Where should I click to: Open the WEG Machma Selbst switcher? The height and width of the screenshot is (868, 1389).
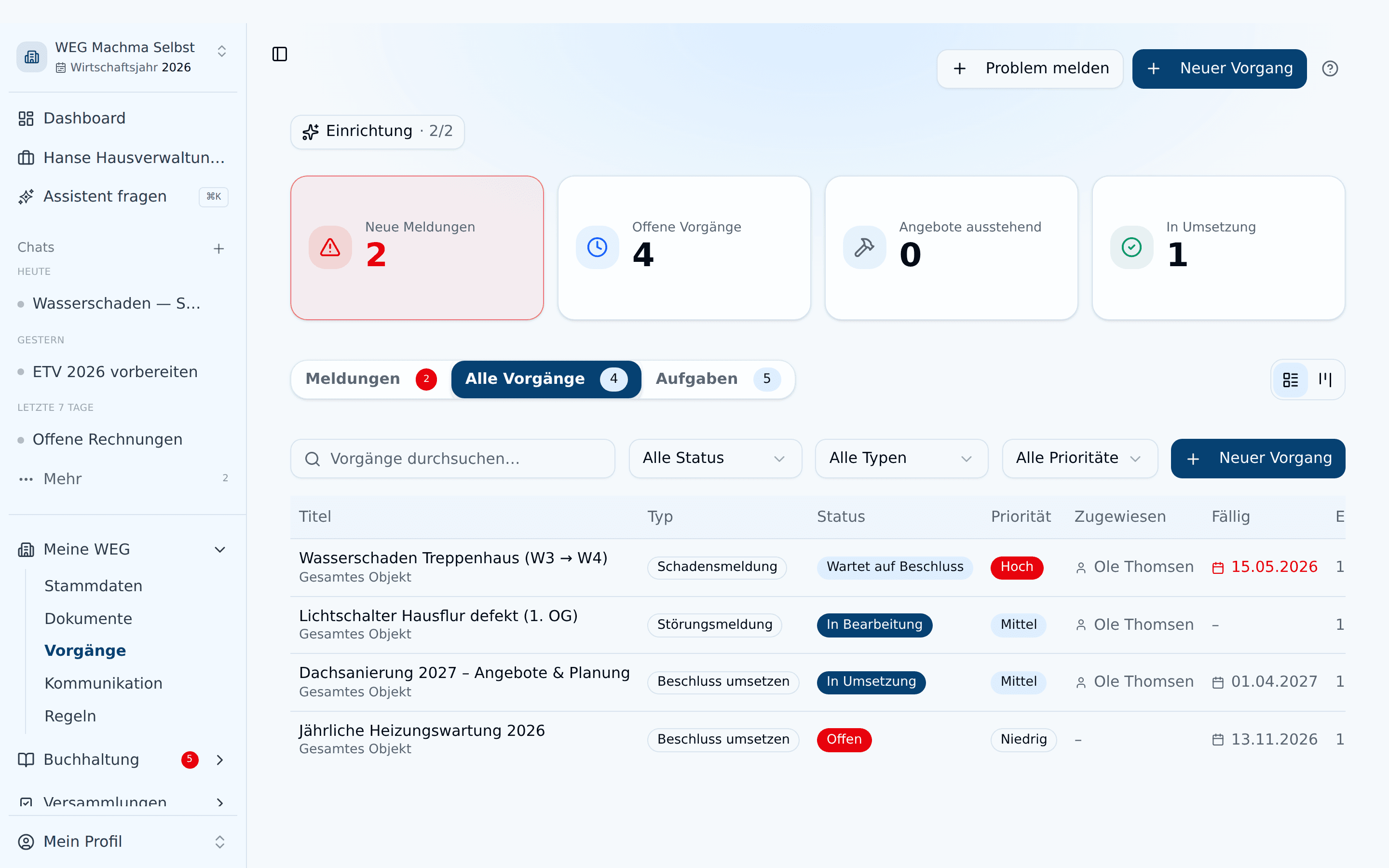pyautogui.click(x=123, y=56)
